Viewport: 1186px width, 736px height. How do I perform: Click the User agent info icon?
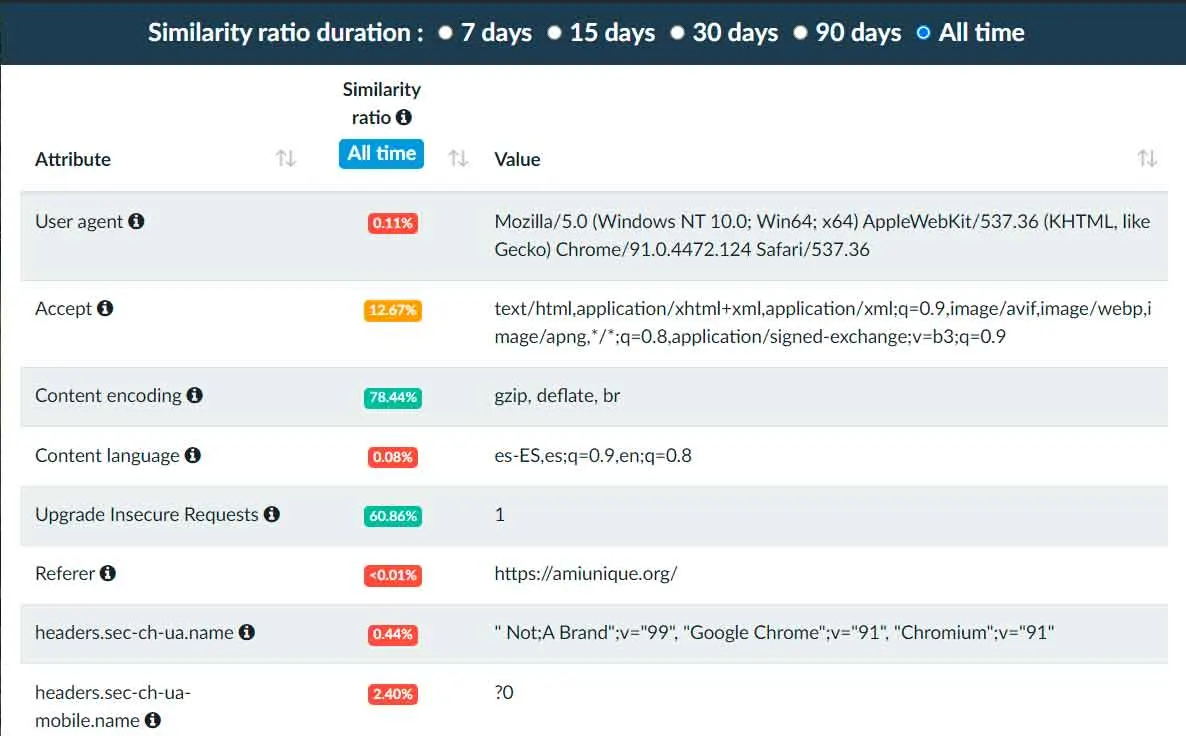tap(136, 221)
